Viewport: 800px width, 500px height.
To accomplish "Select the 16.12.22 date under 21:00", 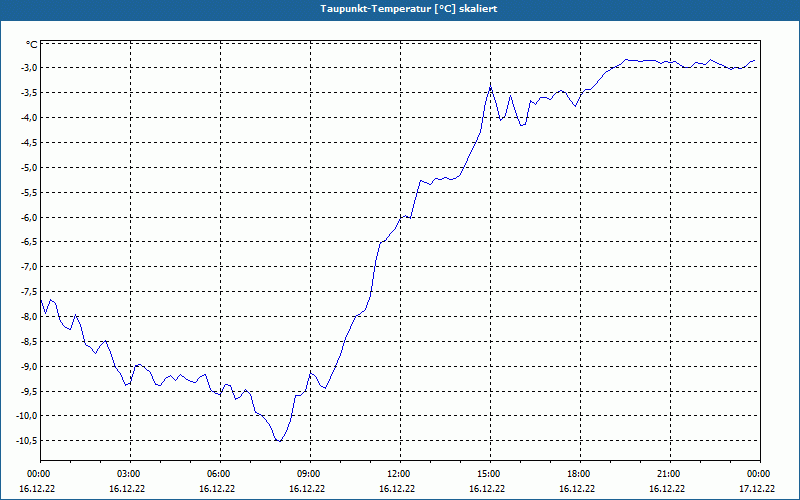I will 667,489.
